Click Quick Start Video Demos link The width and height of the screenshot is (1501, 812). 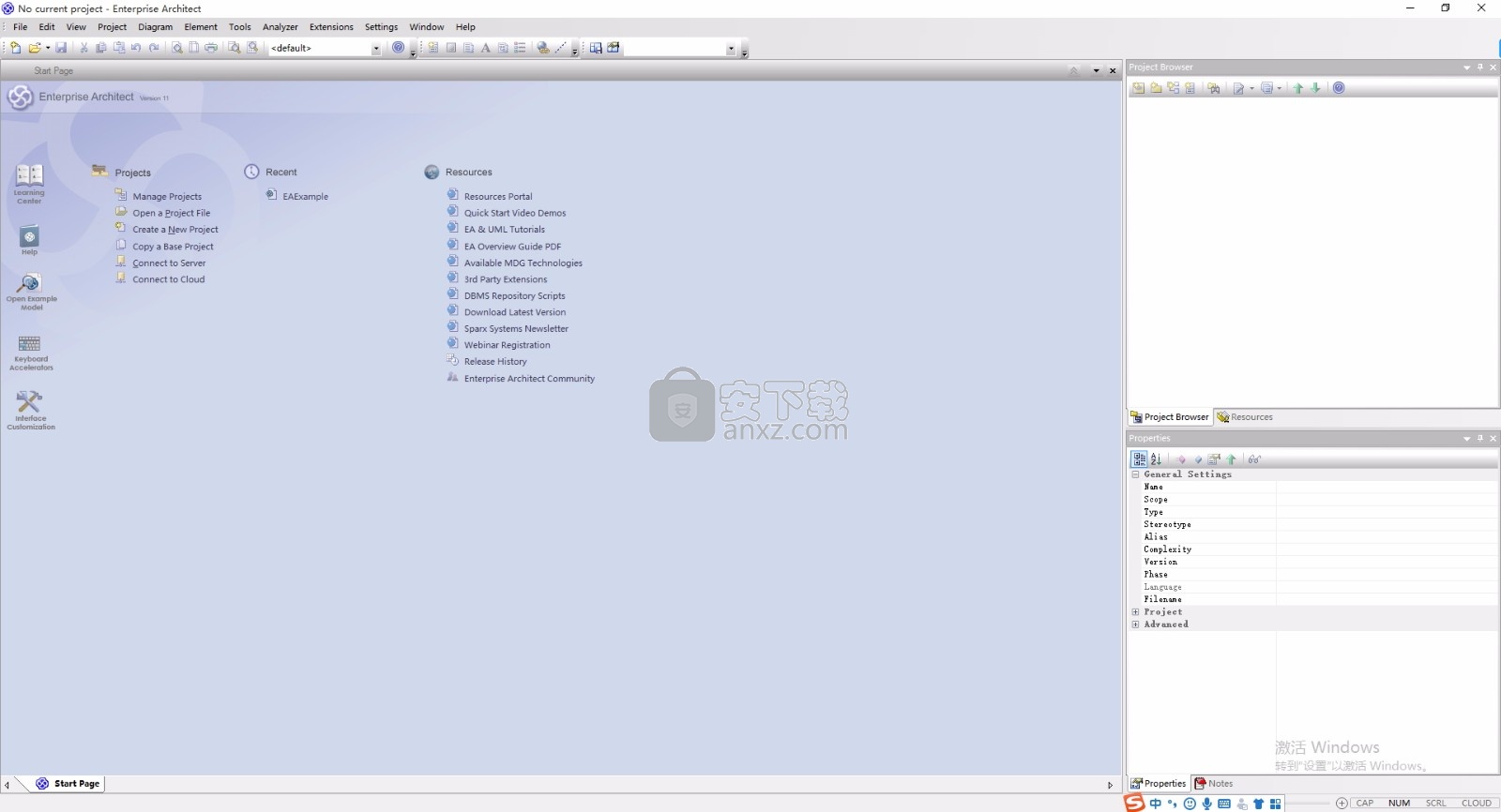(x=515, y=214)
